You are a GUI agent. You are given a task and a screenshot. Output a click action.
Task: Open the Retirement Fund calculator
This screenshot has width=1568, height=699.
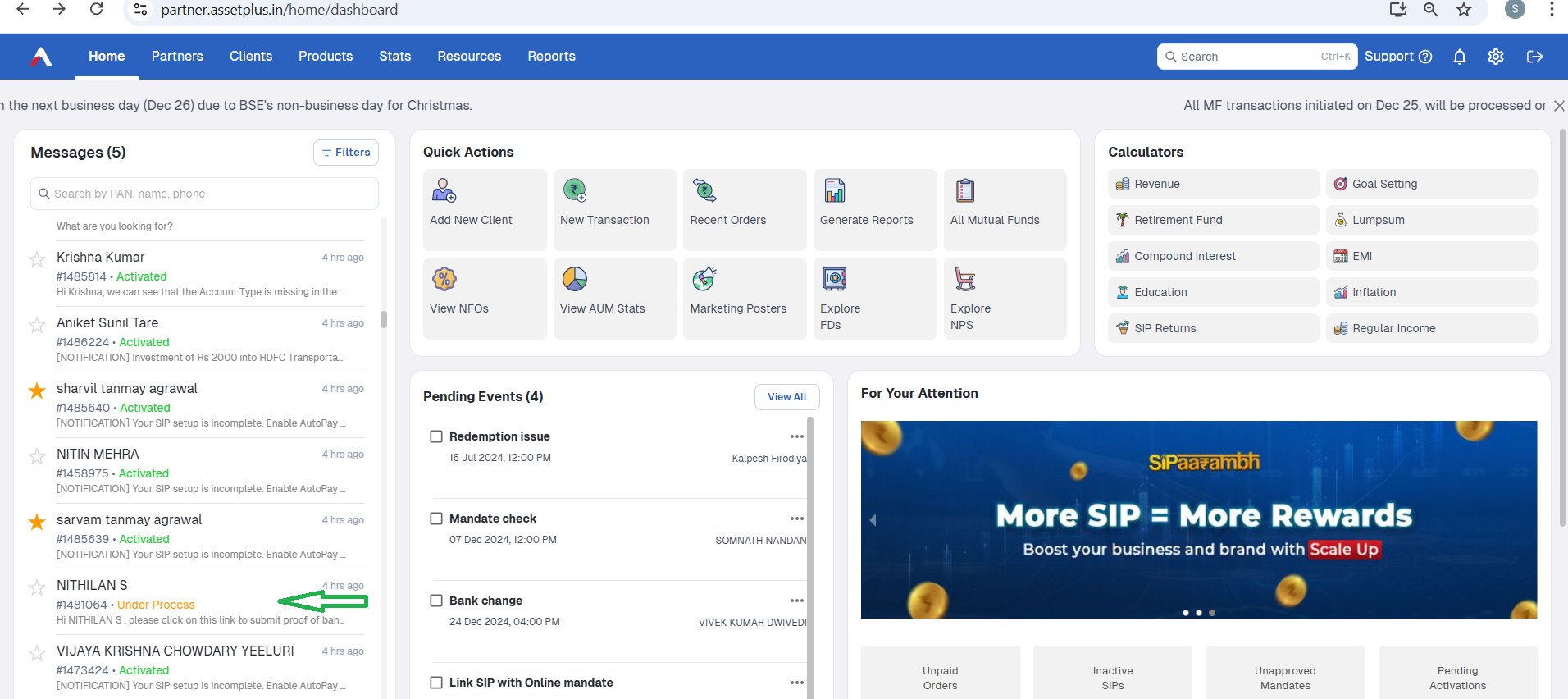click(x=1213, y=220)
